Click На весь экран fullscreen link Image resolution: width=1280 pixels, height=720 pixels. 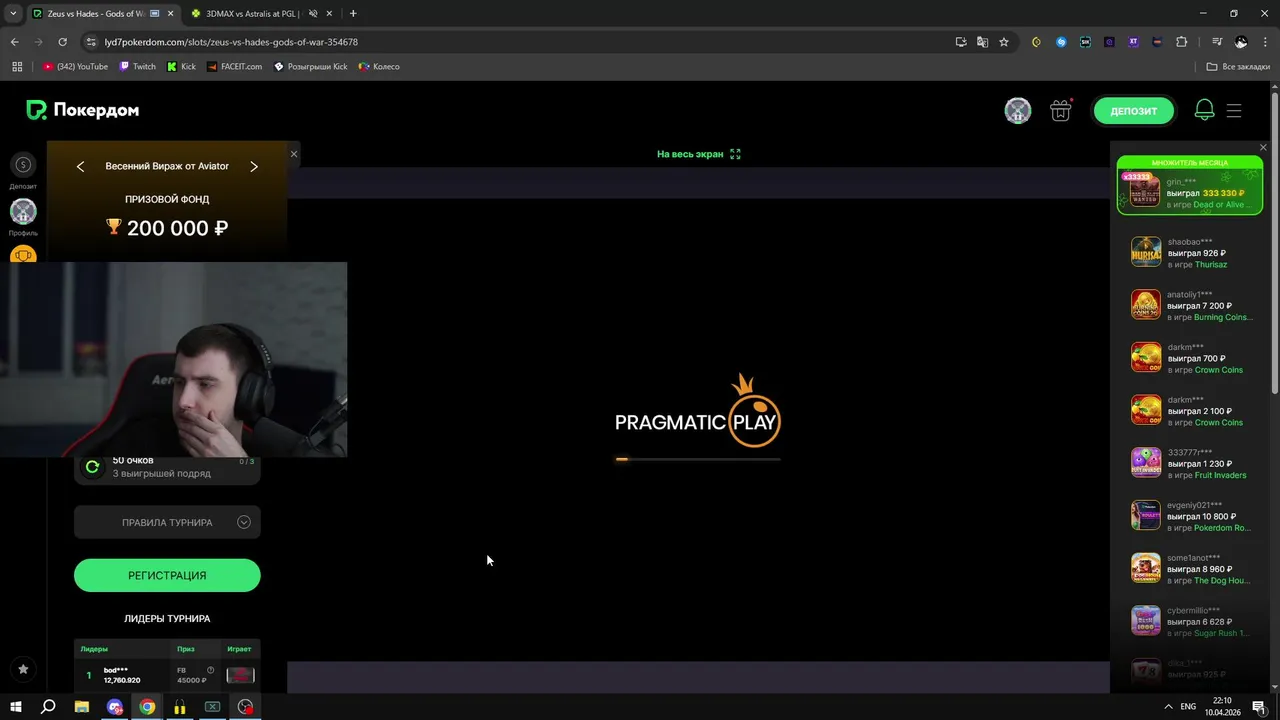(x=698, y=154)
